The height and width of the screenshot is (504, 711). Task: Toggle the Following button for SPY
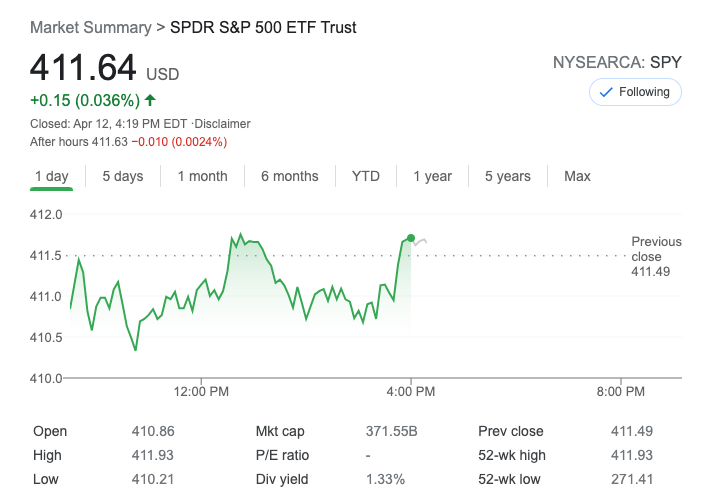coord(635,92)
